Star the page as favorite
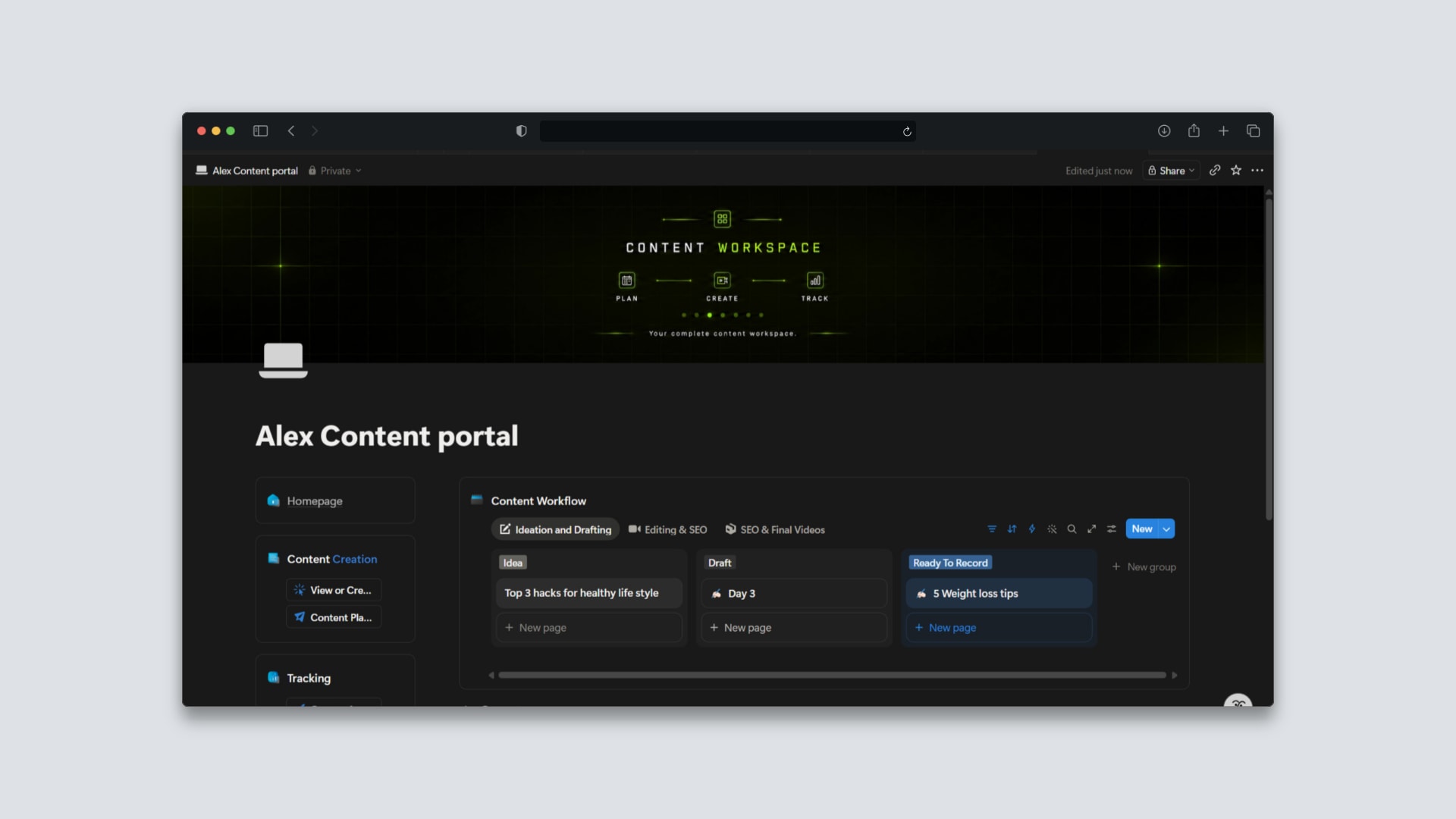 pos(1236,170)
